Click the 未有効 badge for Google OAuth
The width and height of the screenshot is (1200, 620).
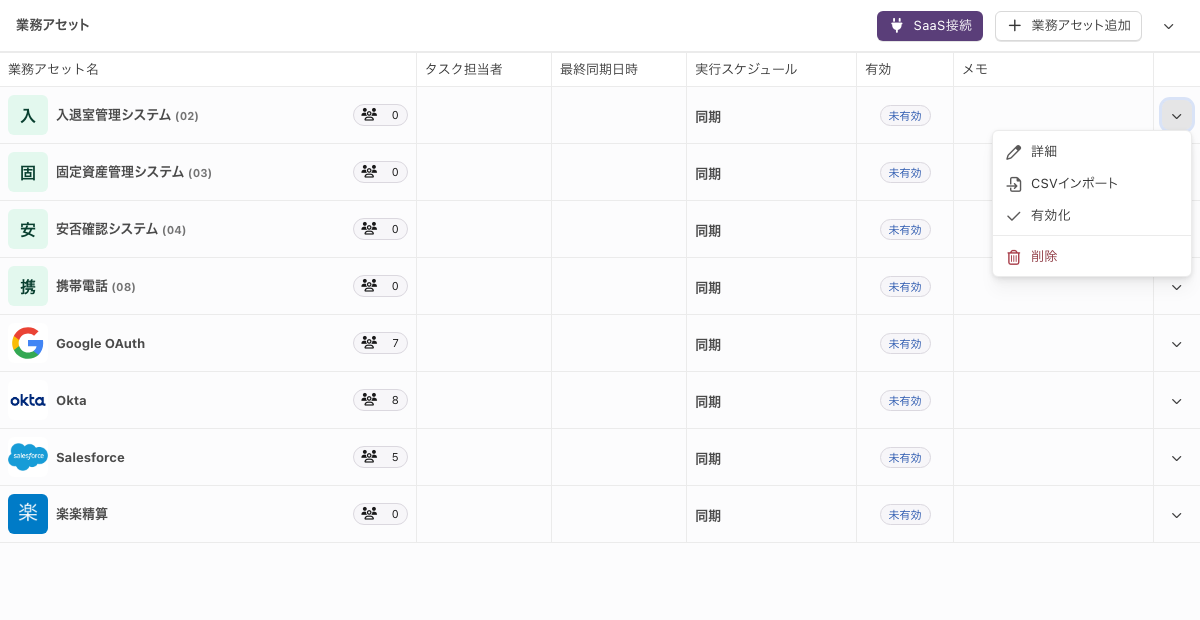pyautogui.click(x=905, y=344)
